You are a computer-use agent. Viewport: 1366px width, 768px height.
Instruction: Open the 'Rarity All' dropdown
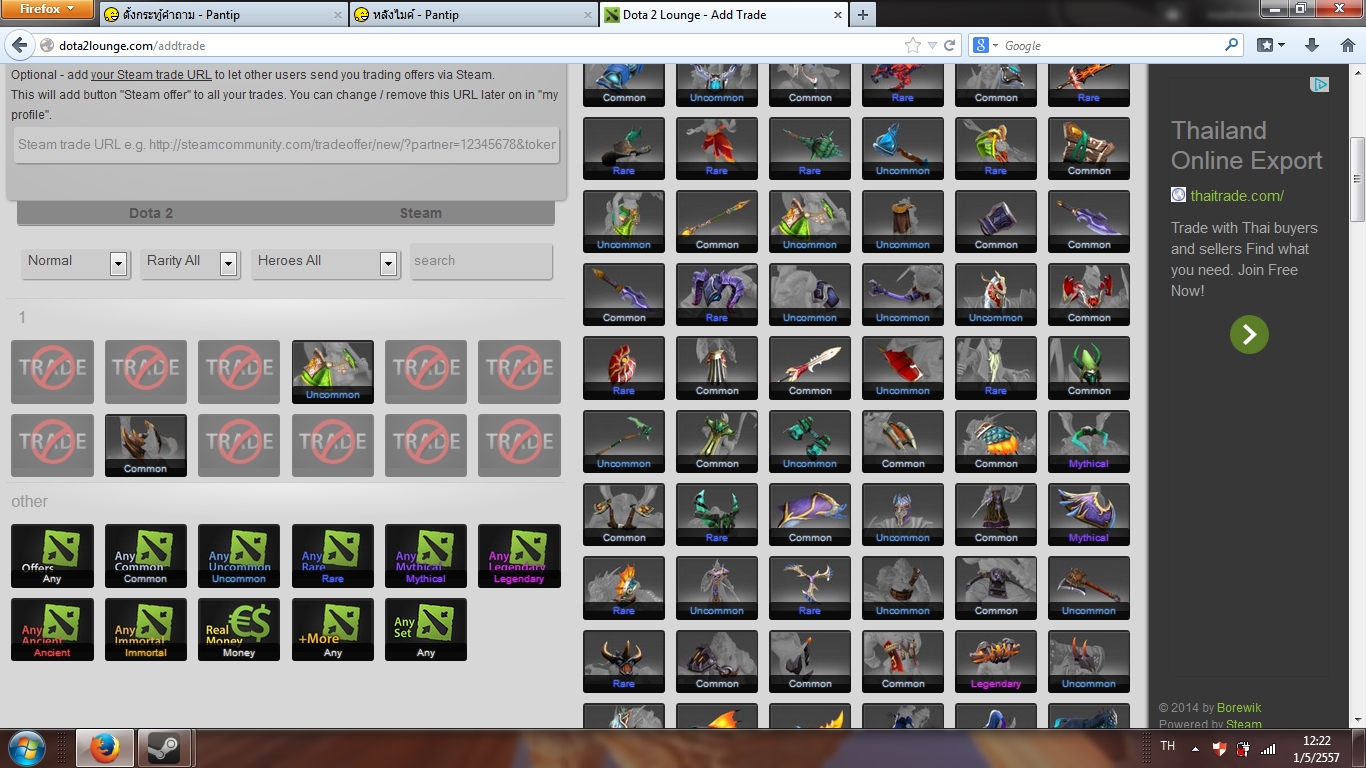pyautogui.click(x=189, y=262)
